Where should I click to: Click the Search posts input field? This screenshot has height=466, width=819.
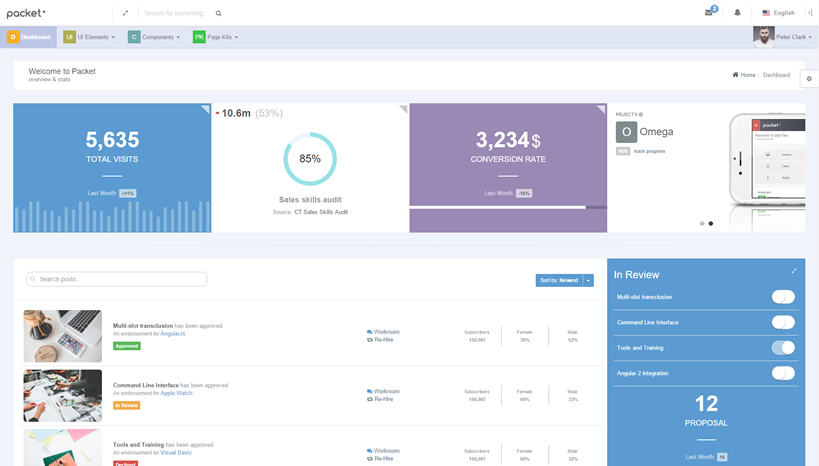click(x=117, y=279)
